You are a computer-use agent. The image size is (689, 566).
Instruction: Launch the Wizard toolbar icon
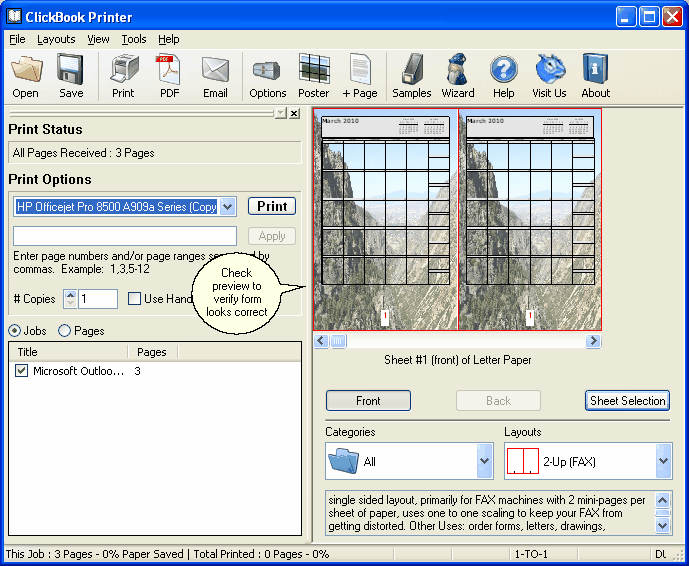[457, 69]
